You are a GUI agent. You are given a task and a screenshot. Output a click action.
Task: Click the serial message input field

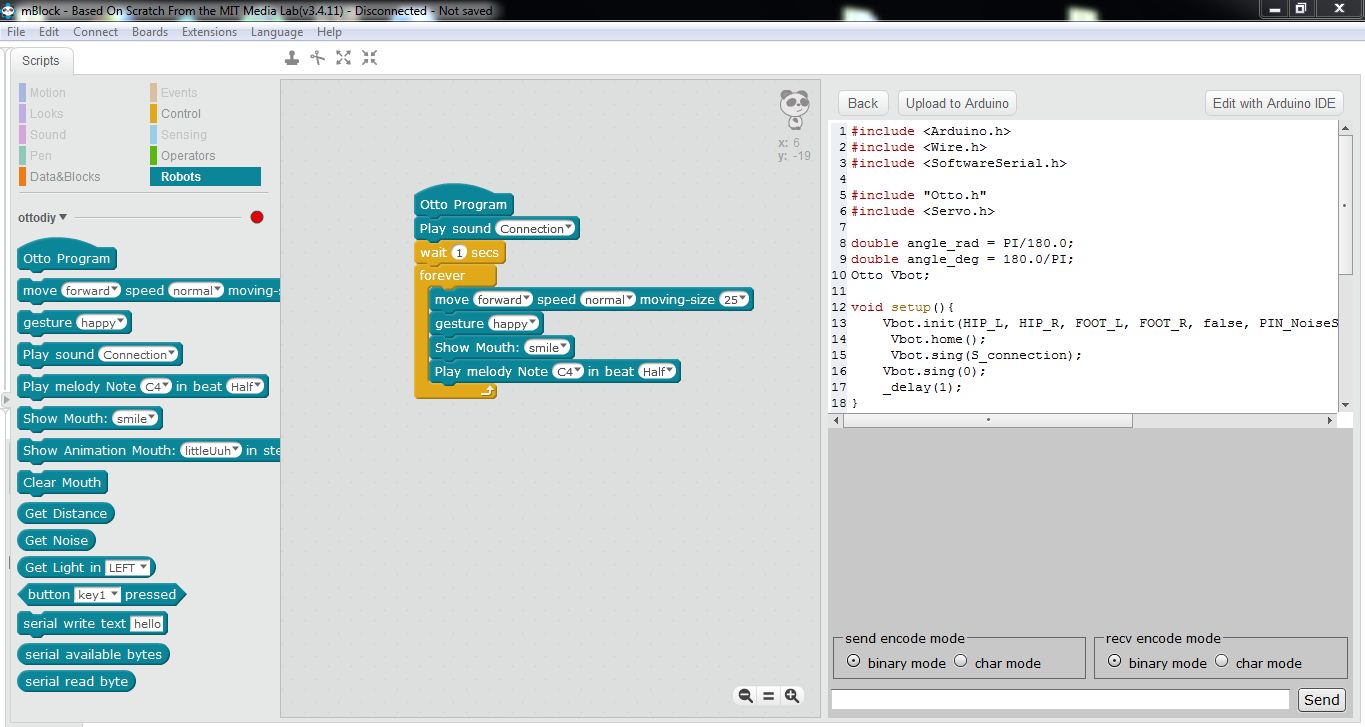point(1060,700)
